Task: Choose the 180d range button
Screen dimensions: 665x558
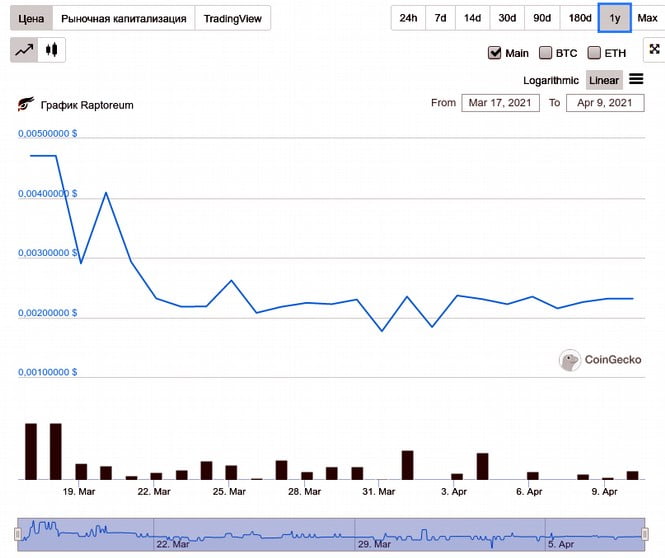Action: tap(580, 18)
